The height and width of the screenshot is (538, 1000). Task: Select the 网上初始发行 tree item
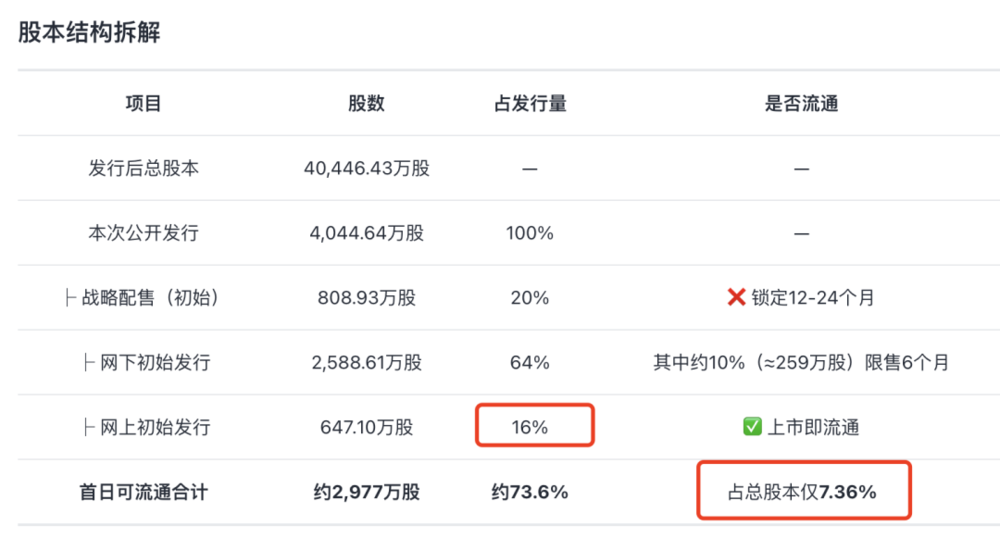pyautogui.click(x=148, y=427)
